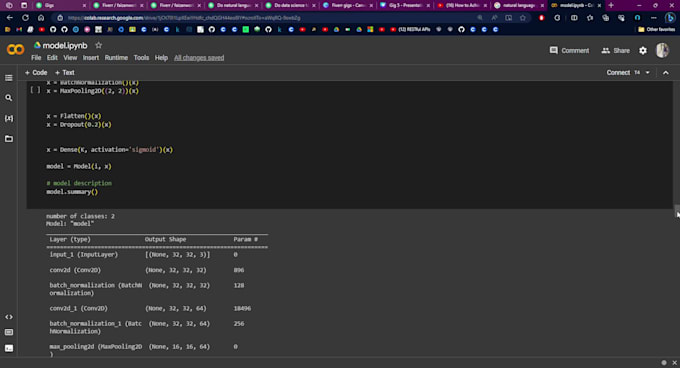Open the Collections icon
Image resolution: width=680 pixels, height=368 pixels.
click(x=606, y=18)
